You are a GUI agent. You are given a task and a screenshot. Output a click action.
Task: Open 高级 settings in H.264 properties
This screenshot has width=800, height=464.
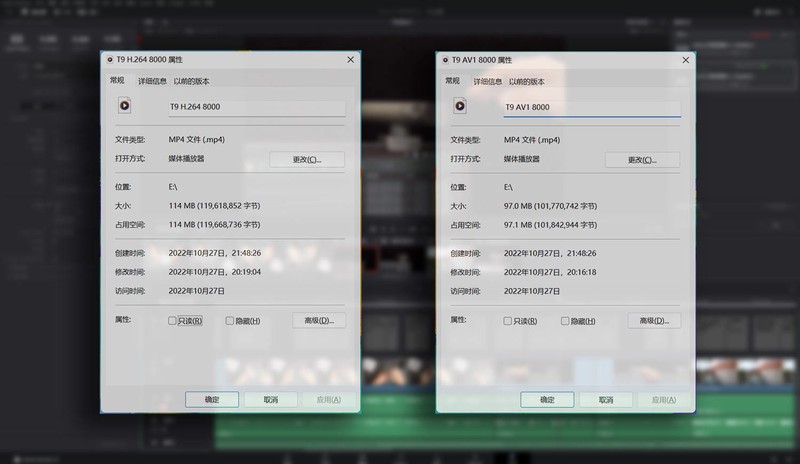coord(319,321)
